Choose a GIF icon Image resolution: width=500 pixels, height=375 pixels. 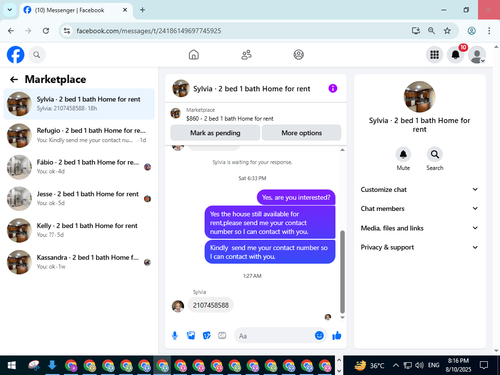(x=222, y=336)
